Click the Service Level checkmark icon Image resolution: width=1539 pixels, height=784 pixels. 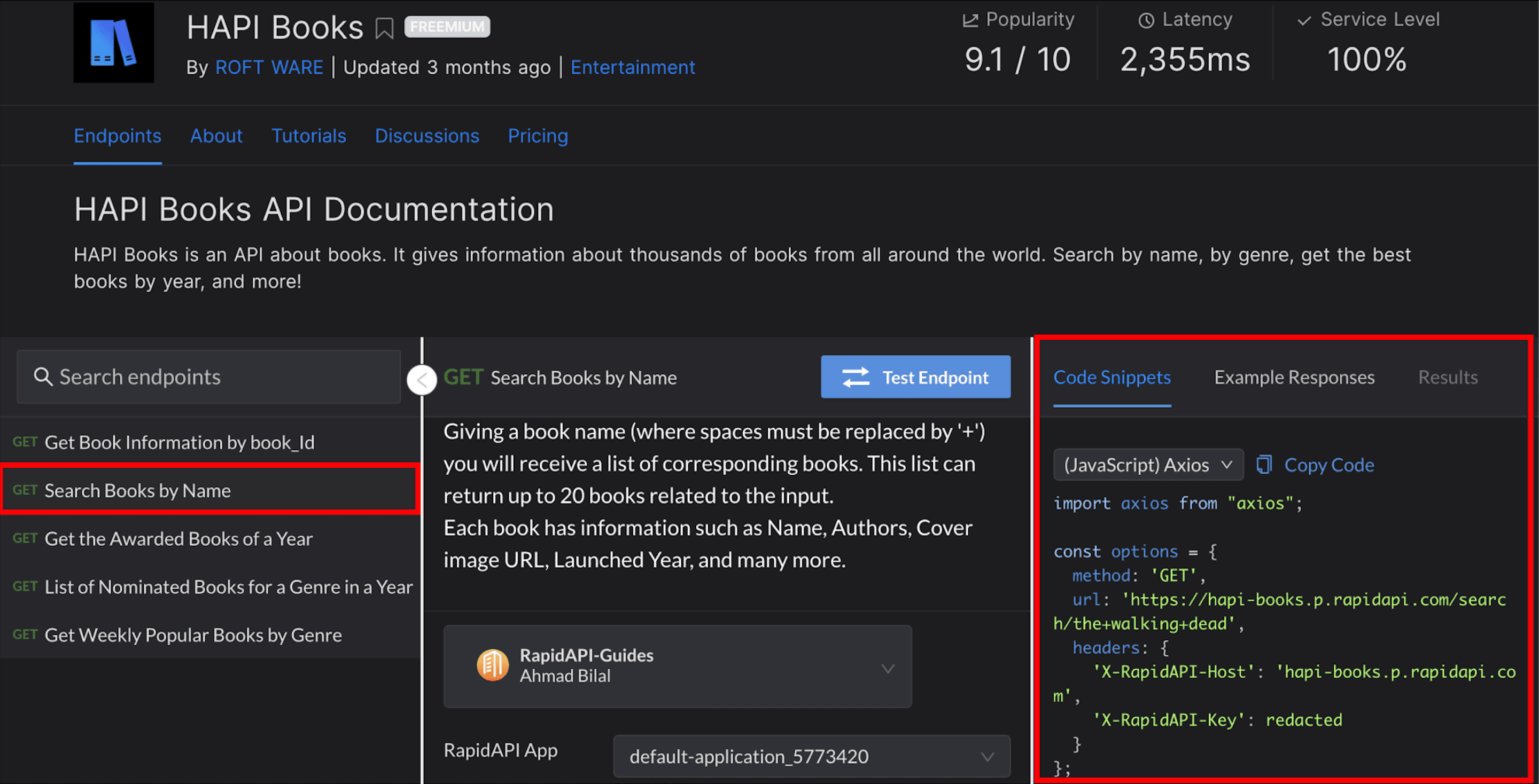[x=1304, y=20]
